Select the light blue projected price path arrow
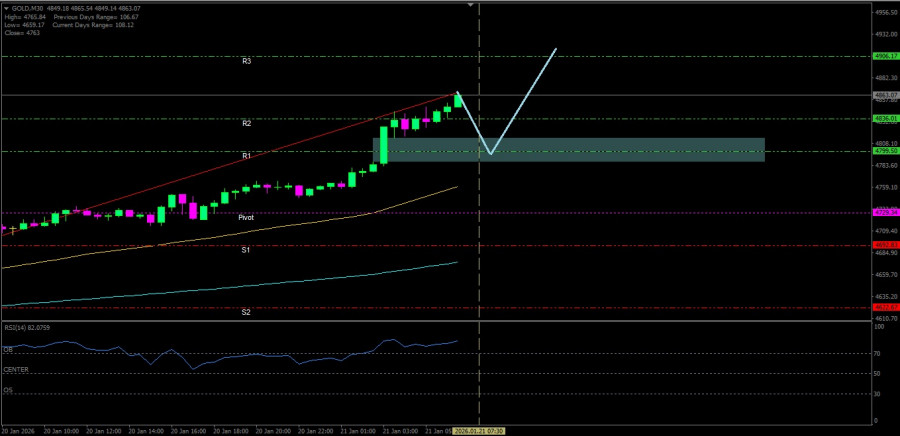This screenshot has height=436, width=900. pos(522,102)
